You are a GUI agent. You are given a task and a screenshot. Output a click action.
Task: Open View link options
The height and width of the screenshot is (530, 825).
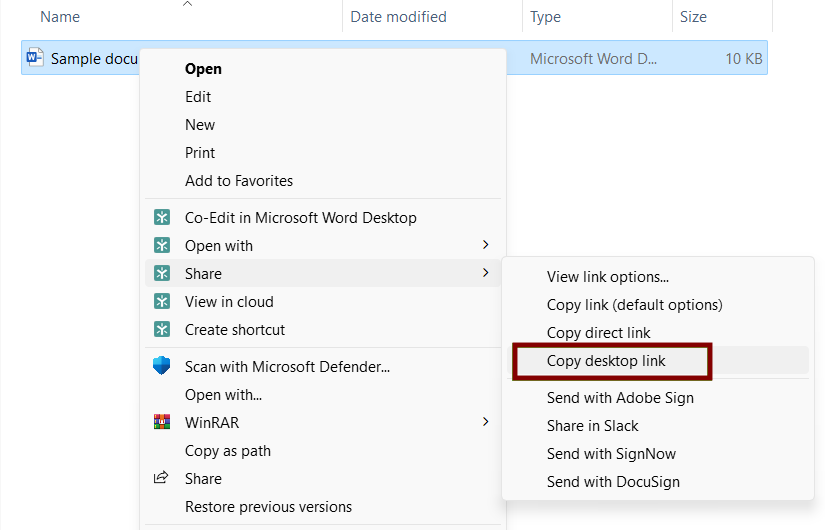(x=607, y=277)
